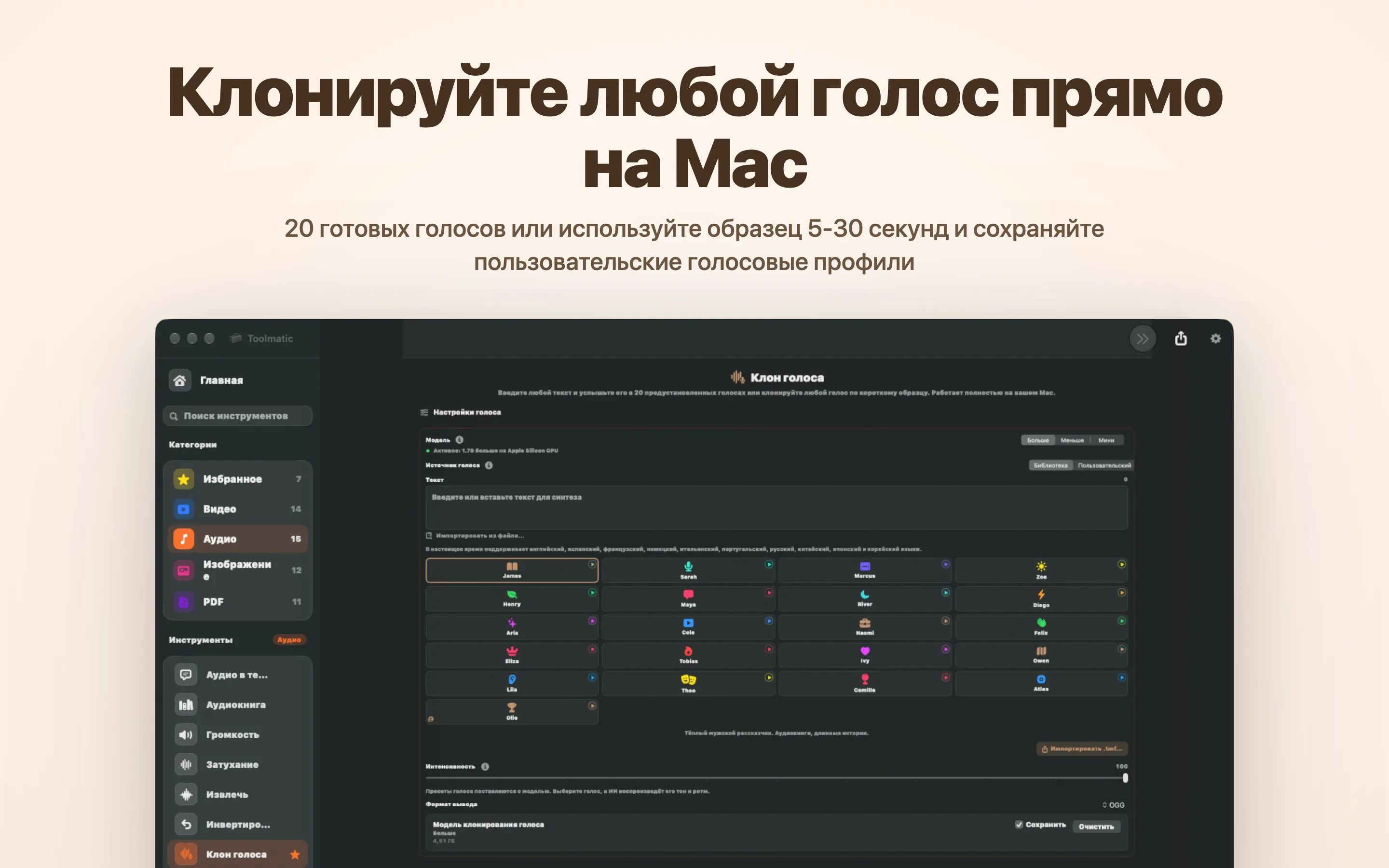
Task: Play preview of Diego voice
Action: point(1121,593)
